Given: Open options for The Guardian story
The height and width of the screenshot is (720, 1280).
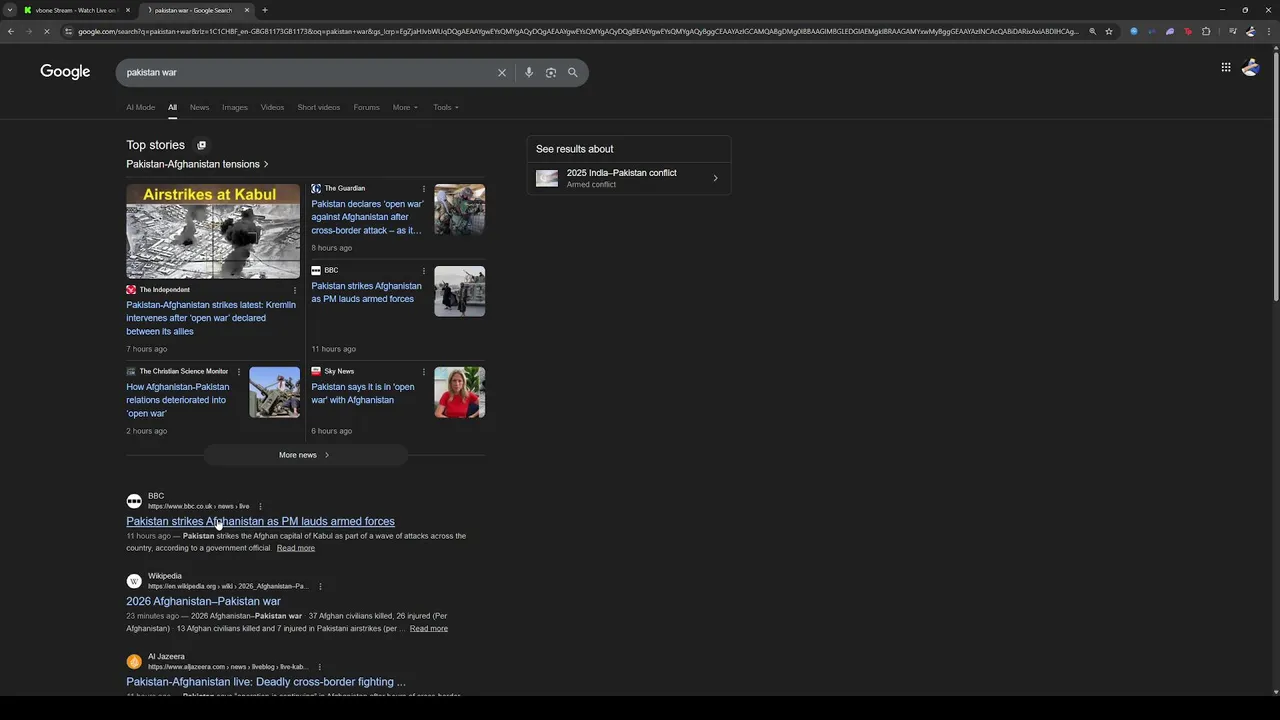Looking at the screenshot, I should [423, 189].
